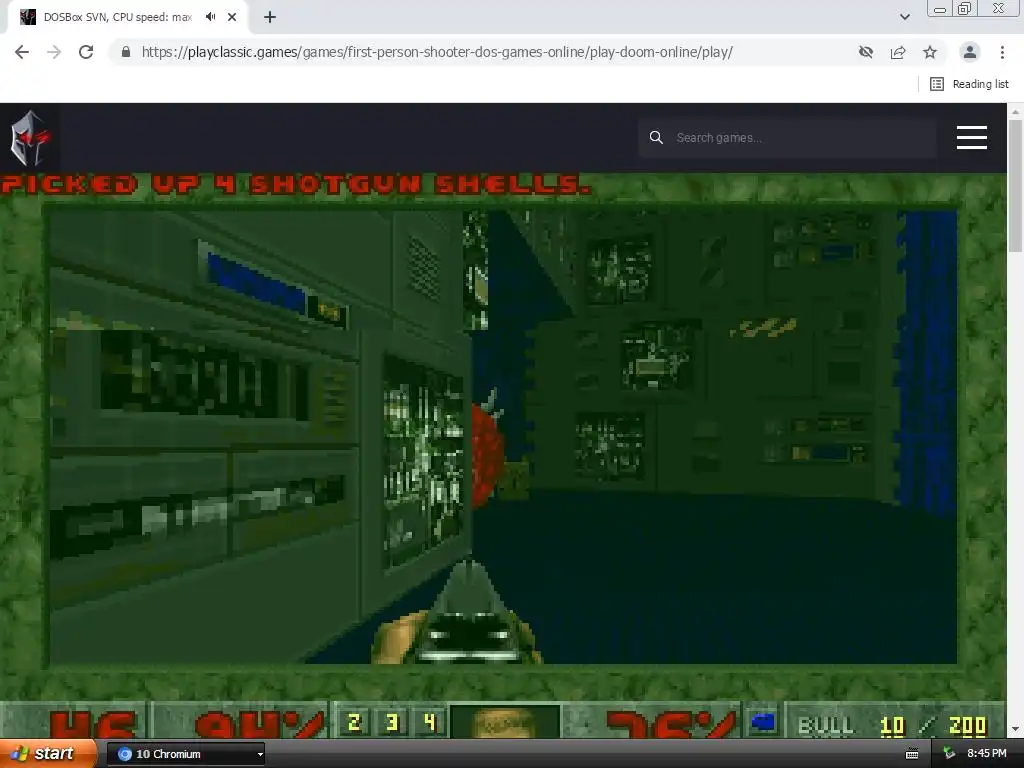Click weapon slot 2 in Doom HUD
The width and height of the screenshot is (1024, 768).
[354, 722]
